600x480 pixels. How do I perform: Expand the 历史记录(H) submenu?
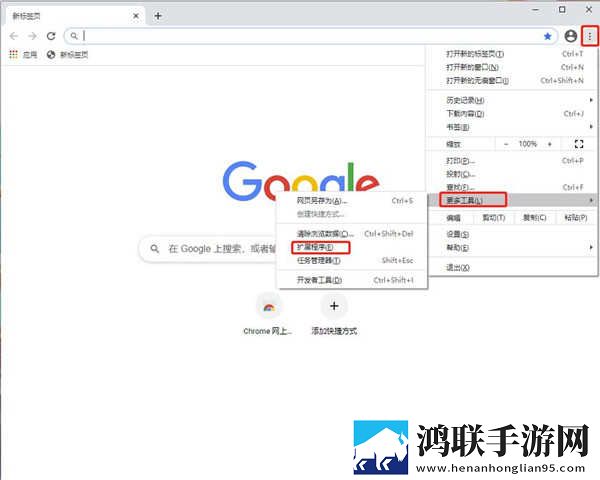512,100
